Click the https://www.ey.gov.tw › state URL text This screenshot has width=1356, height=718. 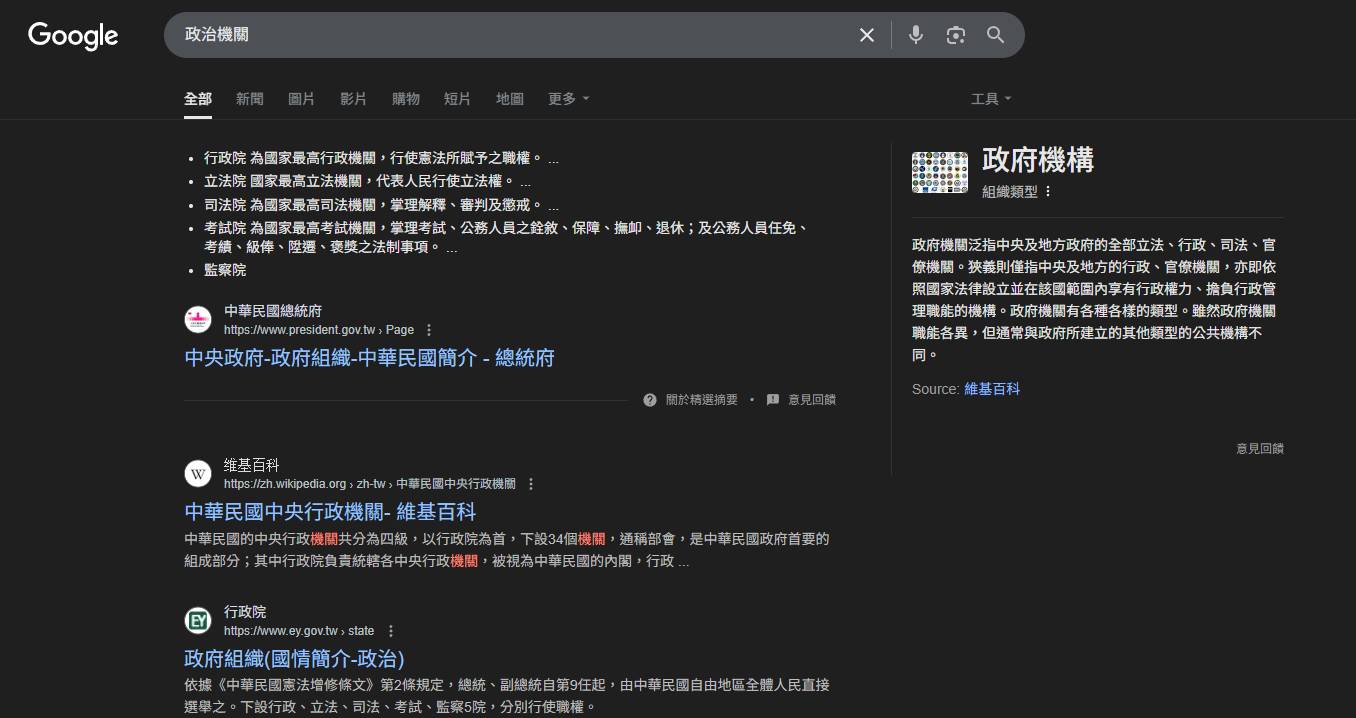coord(299,631)
